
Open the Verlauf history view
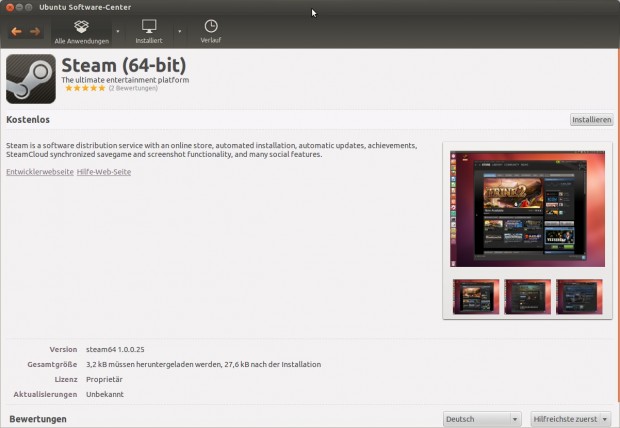(x=211, y=32)
